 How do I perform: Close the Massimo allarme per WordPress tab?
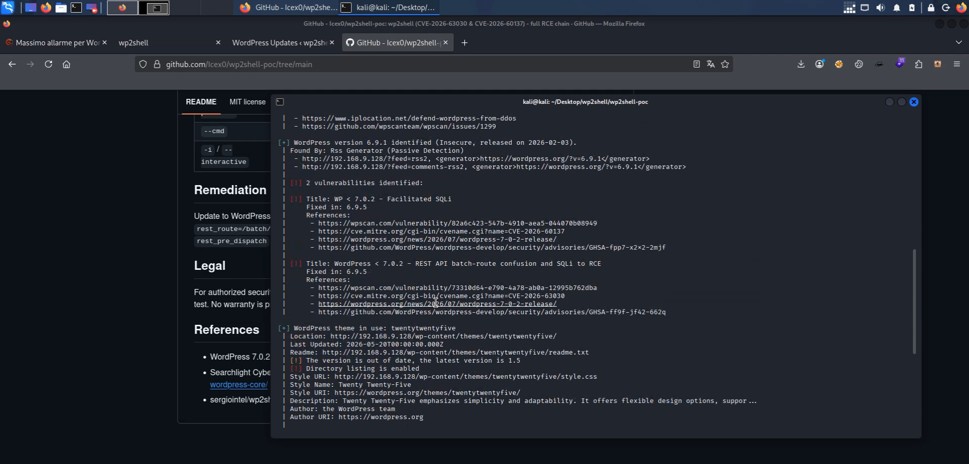[x=104, y=43]
